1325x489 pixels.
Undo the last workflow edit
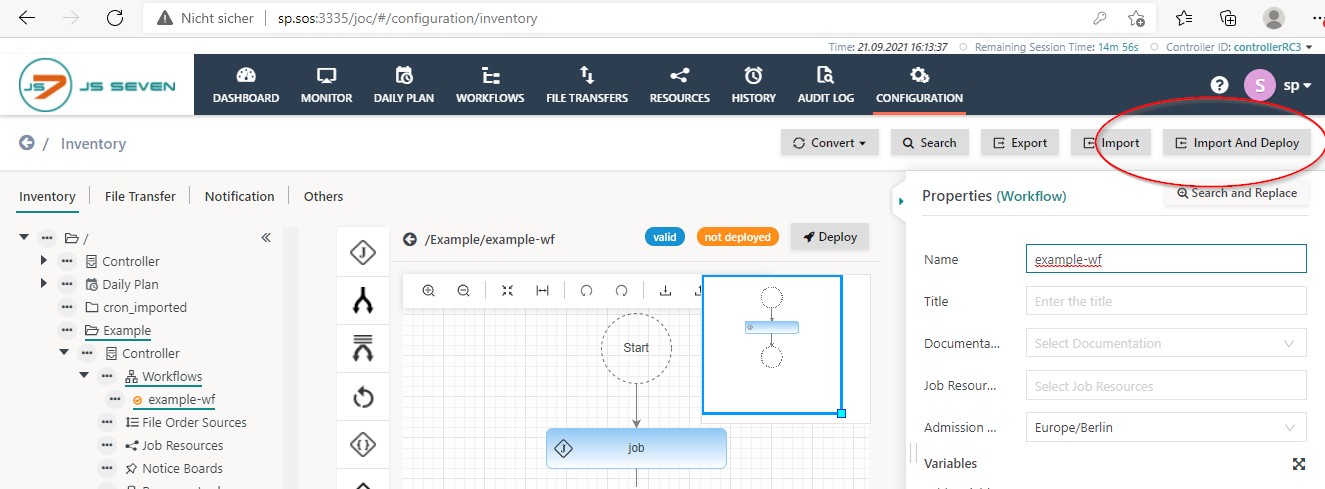point(587,291)
